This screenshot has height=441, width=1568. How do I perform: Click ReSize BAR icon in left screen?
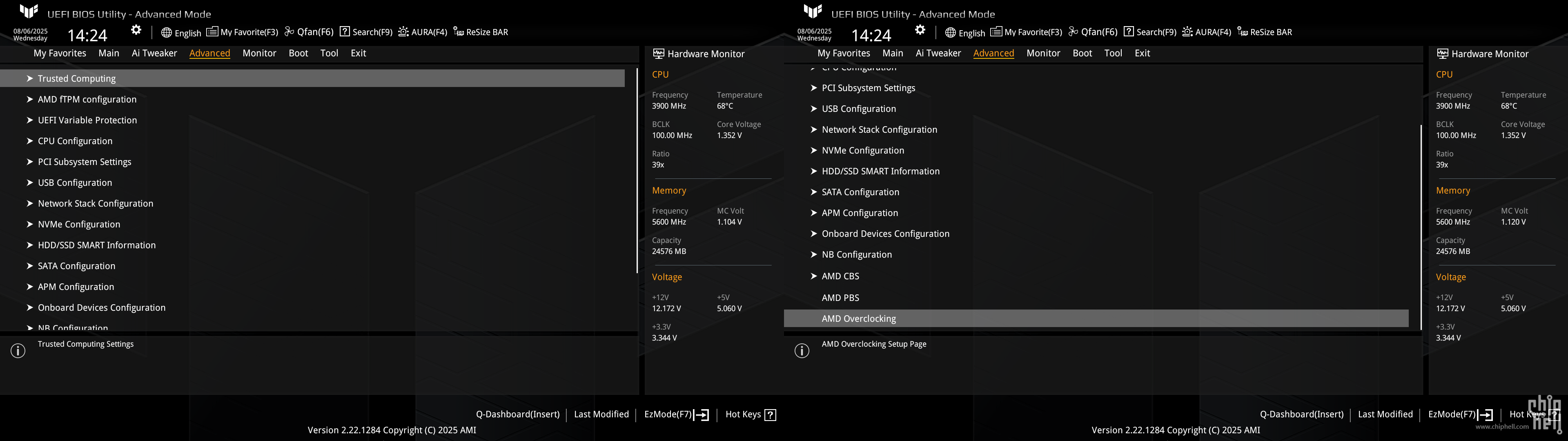pos(458,32)
